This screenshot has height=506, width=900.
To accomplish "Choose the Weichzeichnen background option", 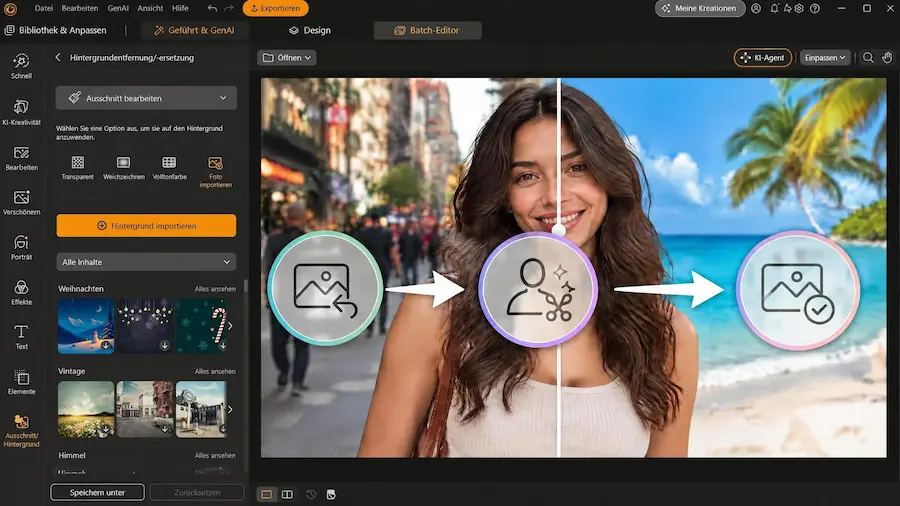I will point(123,168).
